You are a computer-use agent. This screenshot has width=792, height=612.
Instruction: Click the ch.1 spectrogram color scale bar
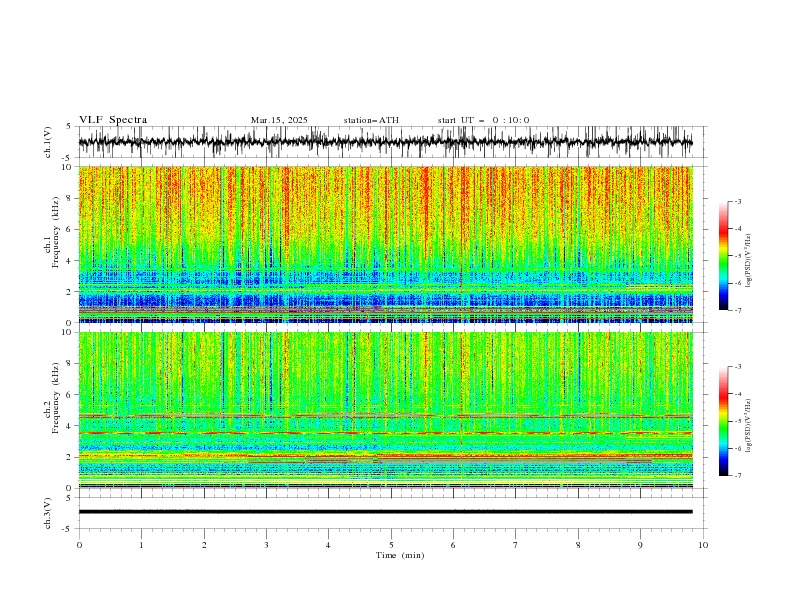(723, 256)
